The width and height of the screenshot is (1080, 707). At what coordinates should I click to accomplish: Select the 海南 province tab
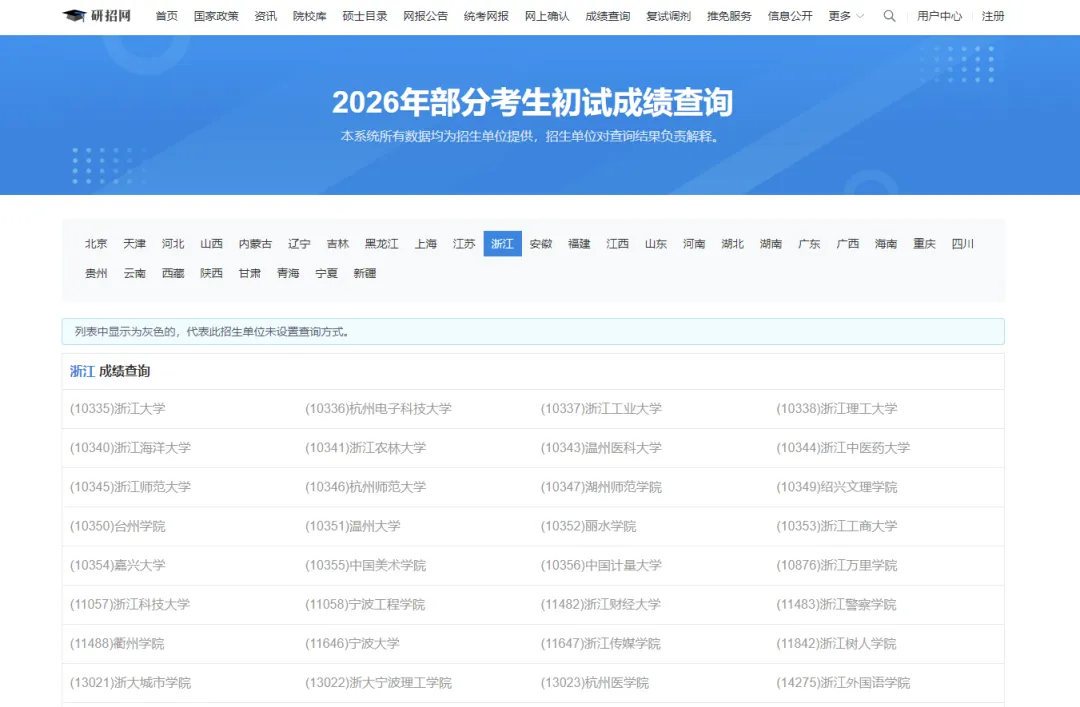point(886,244)
